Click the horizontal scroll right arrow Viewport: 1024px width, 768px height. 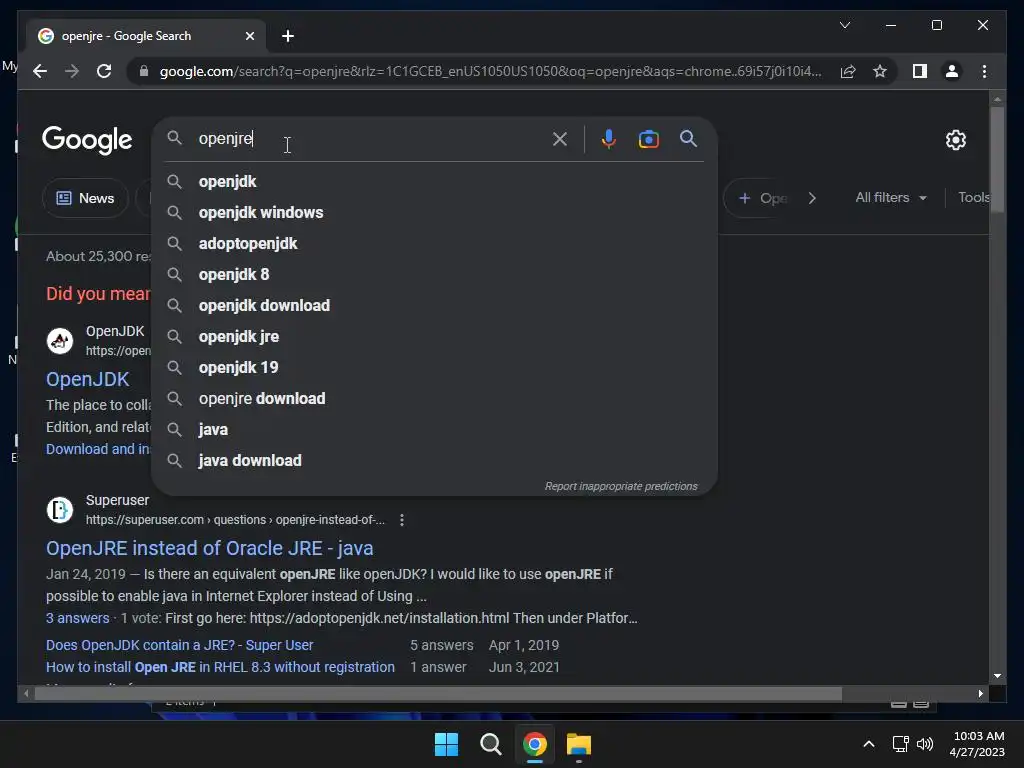click(980, 694)
